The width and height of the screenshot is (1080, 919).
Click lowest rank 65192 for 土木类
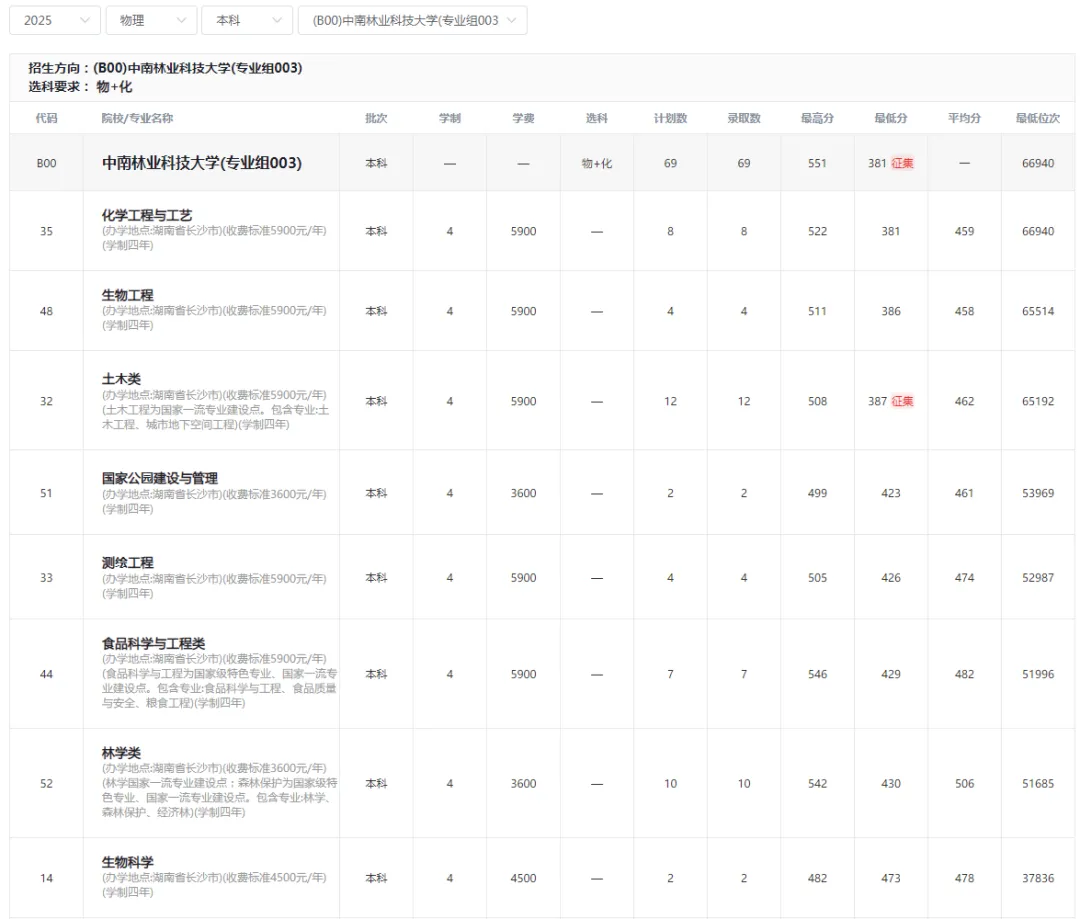pyautogui.click(x=1038, y=401)
